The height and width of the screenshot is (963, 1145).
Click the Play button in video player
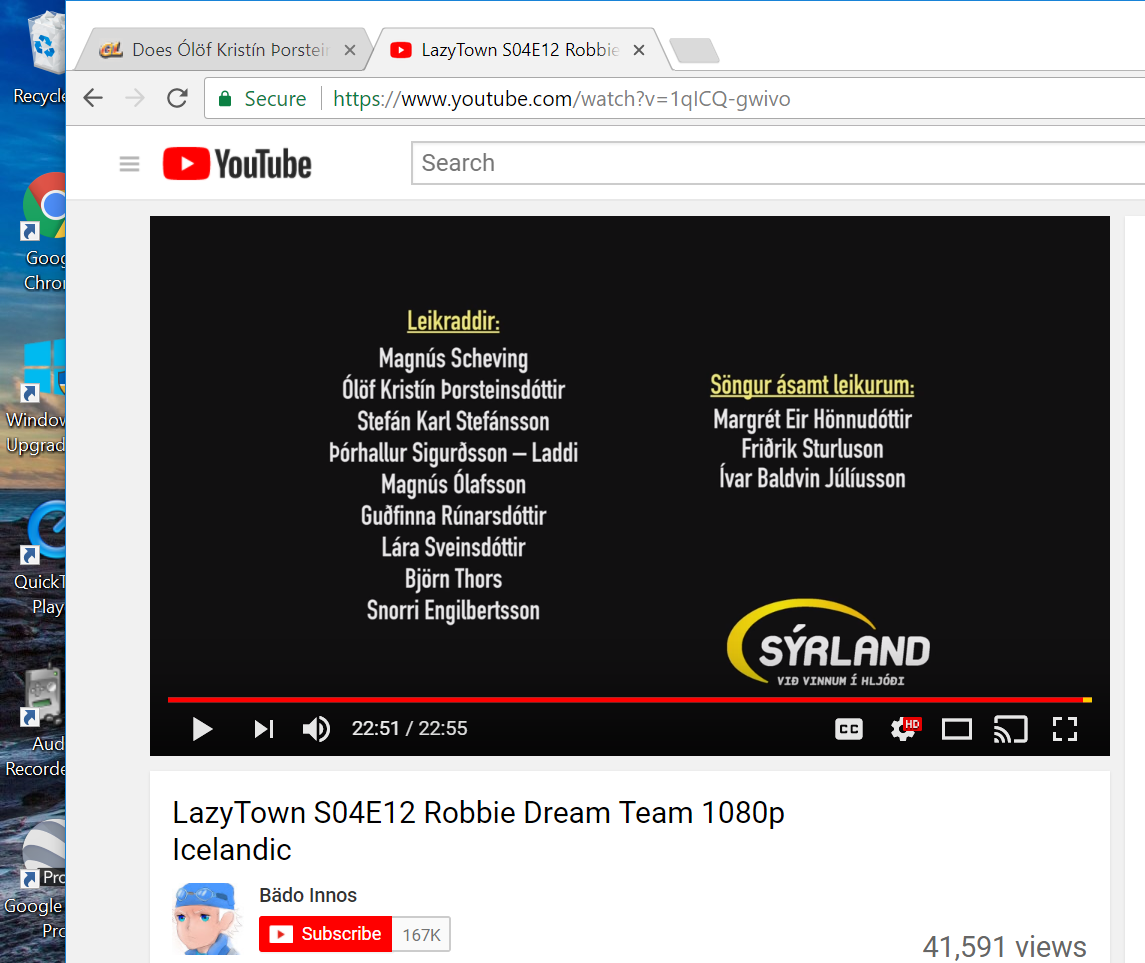tap(203, 729)
